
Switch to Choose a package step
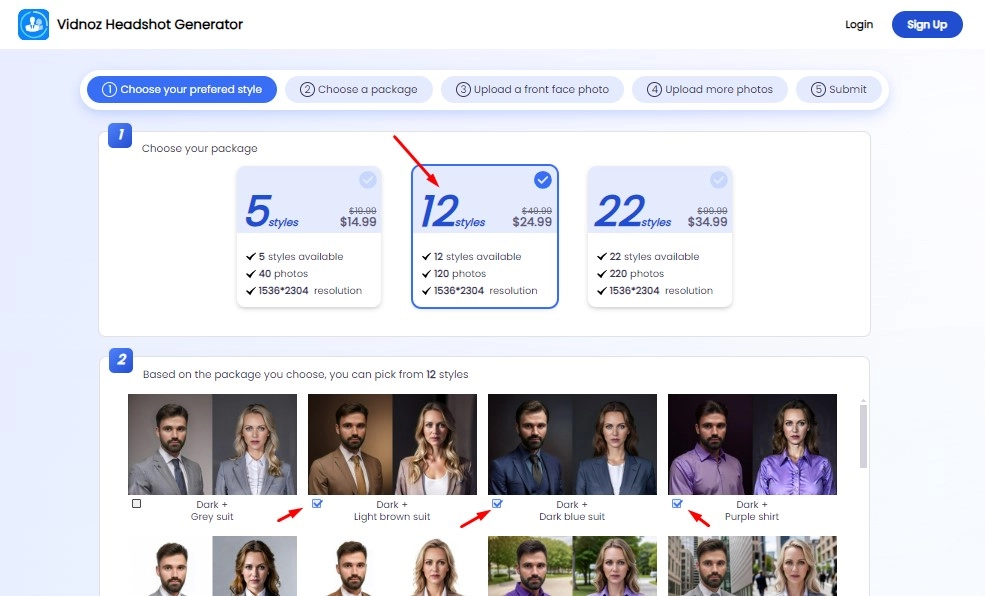point(358,89)
